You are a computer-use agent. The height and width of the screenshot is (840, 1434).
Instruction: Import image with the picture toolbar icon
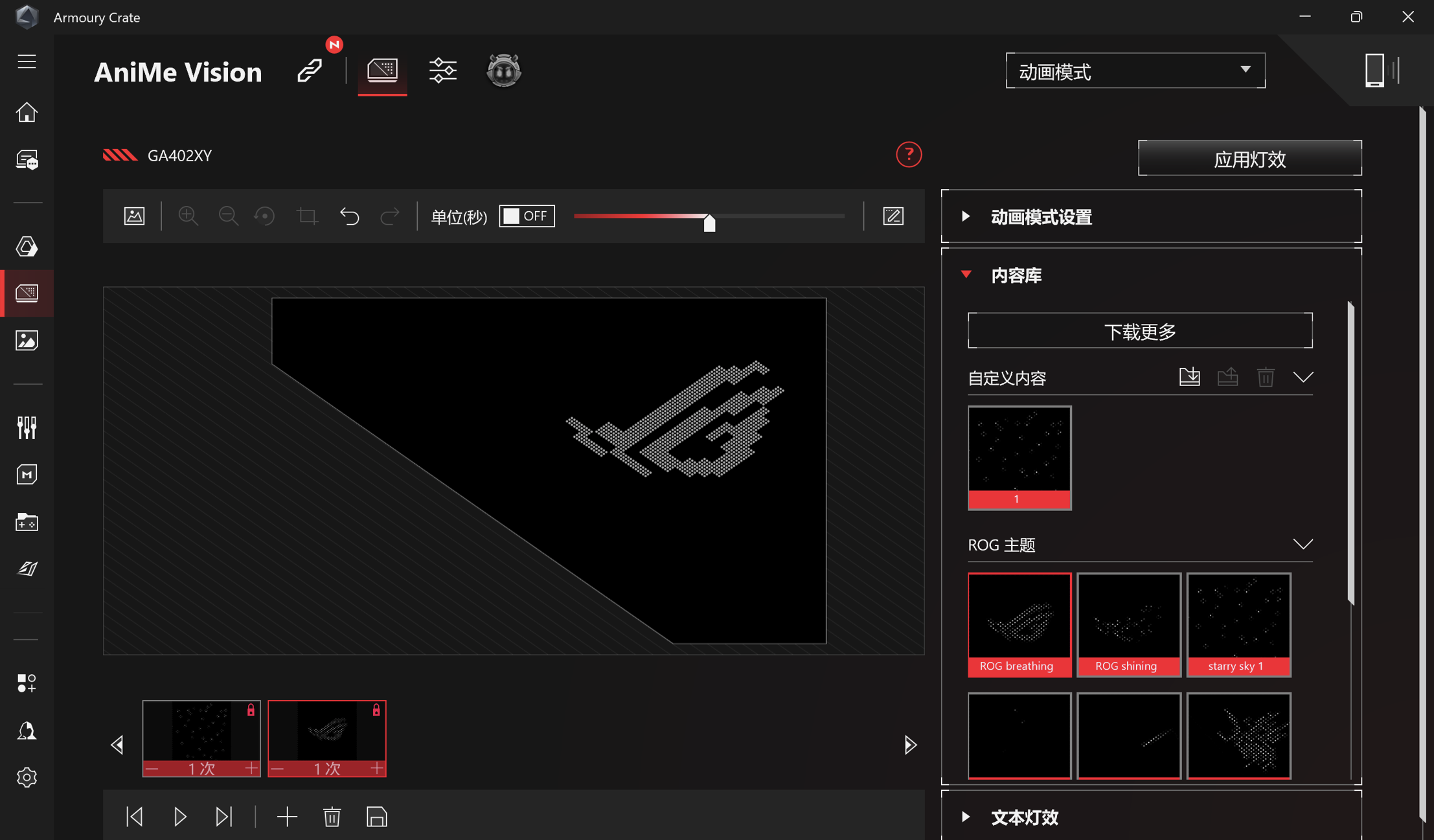pos(134,216)
